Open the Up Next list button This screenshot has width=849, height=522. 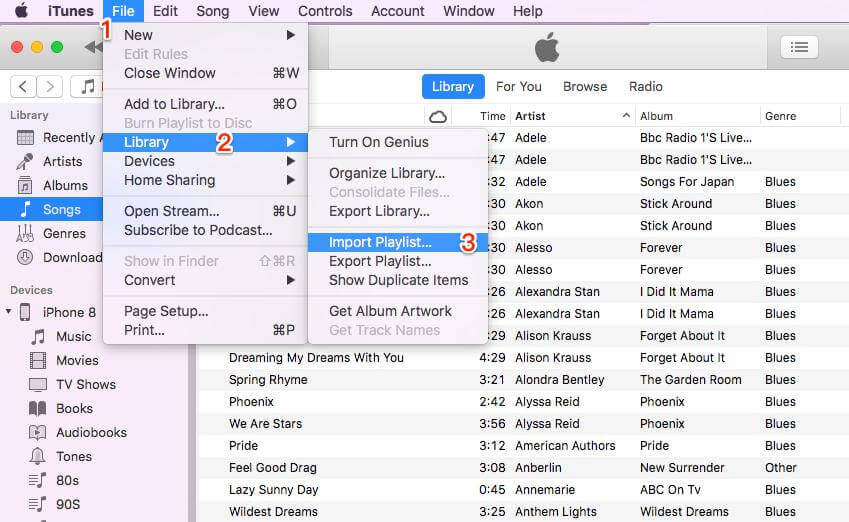(x=799, y=48)
